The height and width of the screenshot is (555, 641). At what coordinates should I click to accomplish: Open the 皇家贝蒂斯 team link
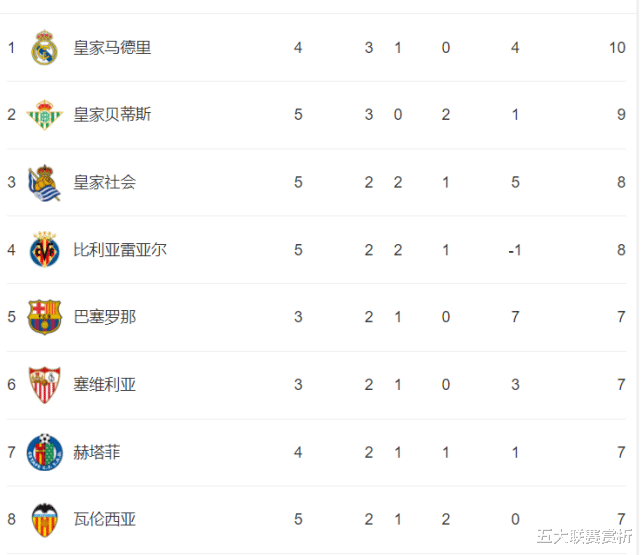click(112, 115)
